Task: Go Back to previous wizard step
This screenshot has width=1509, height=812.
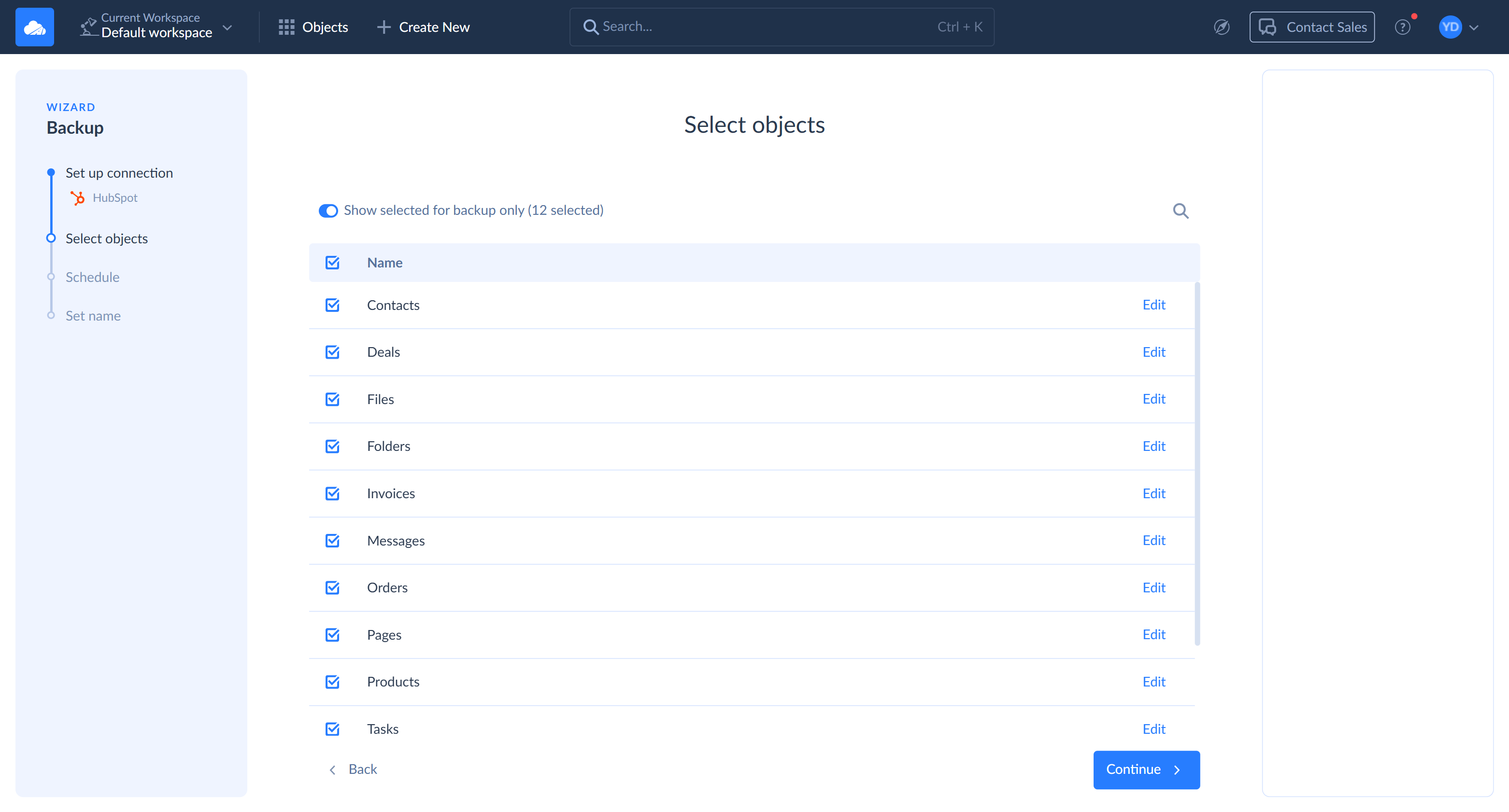Action: [x=353, y=769]
